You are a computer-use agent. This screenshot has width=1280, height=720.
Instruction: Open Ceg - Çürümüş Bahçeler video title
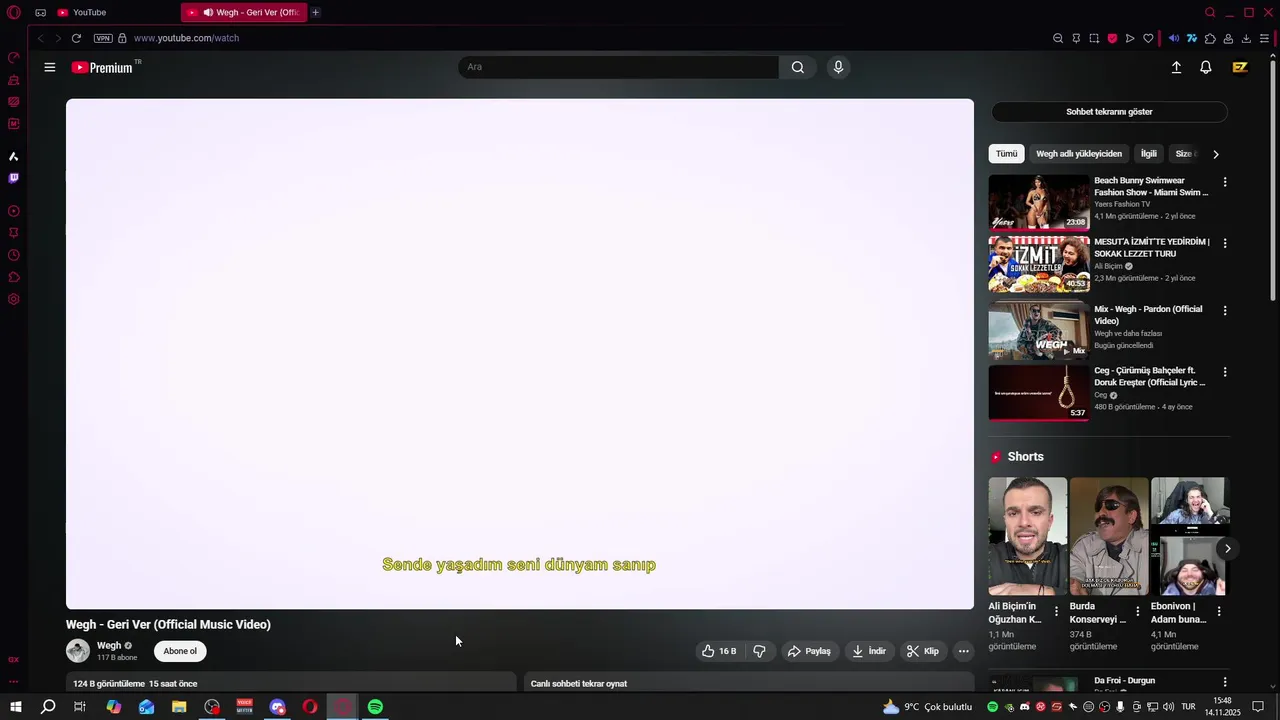(x=1149, y=376)
